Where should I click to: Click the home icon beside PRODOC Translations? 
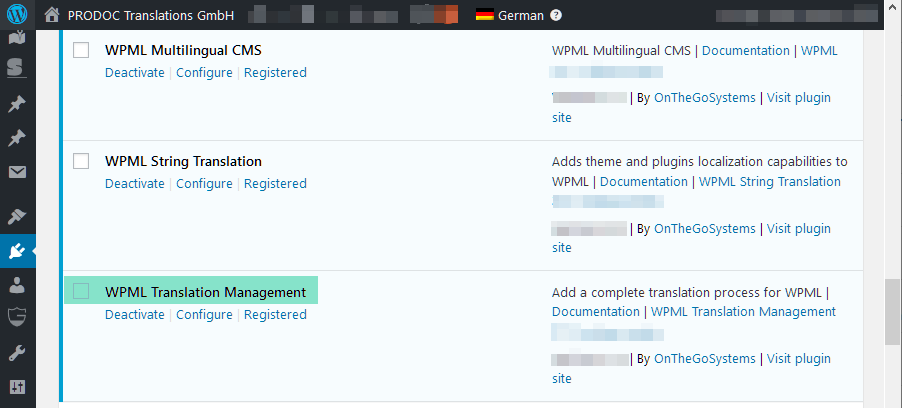52,15
